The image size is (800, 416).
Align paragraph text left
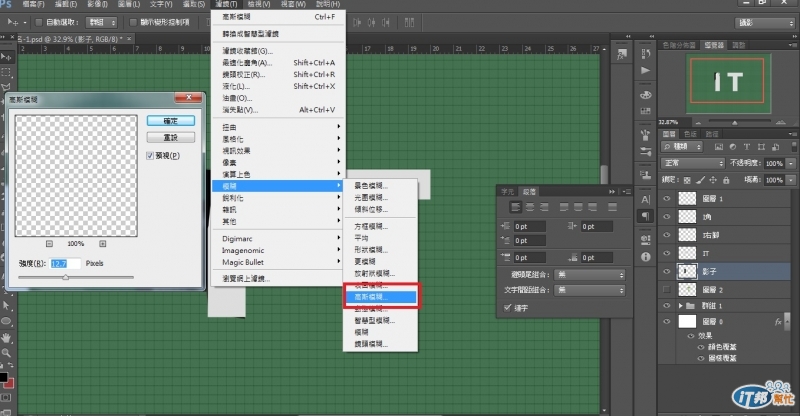click(x=515, y=207)
